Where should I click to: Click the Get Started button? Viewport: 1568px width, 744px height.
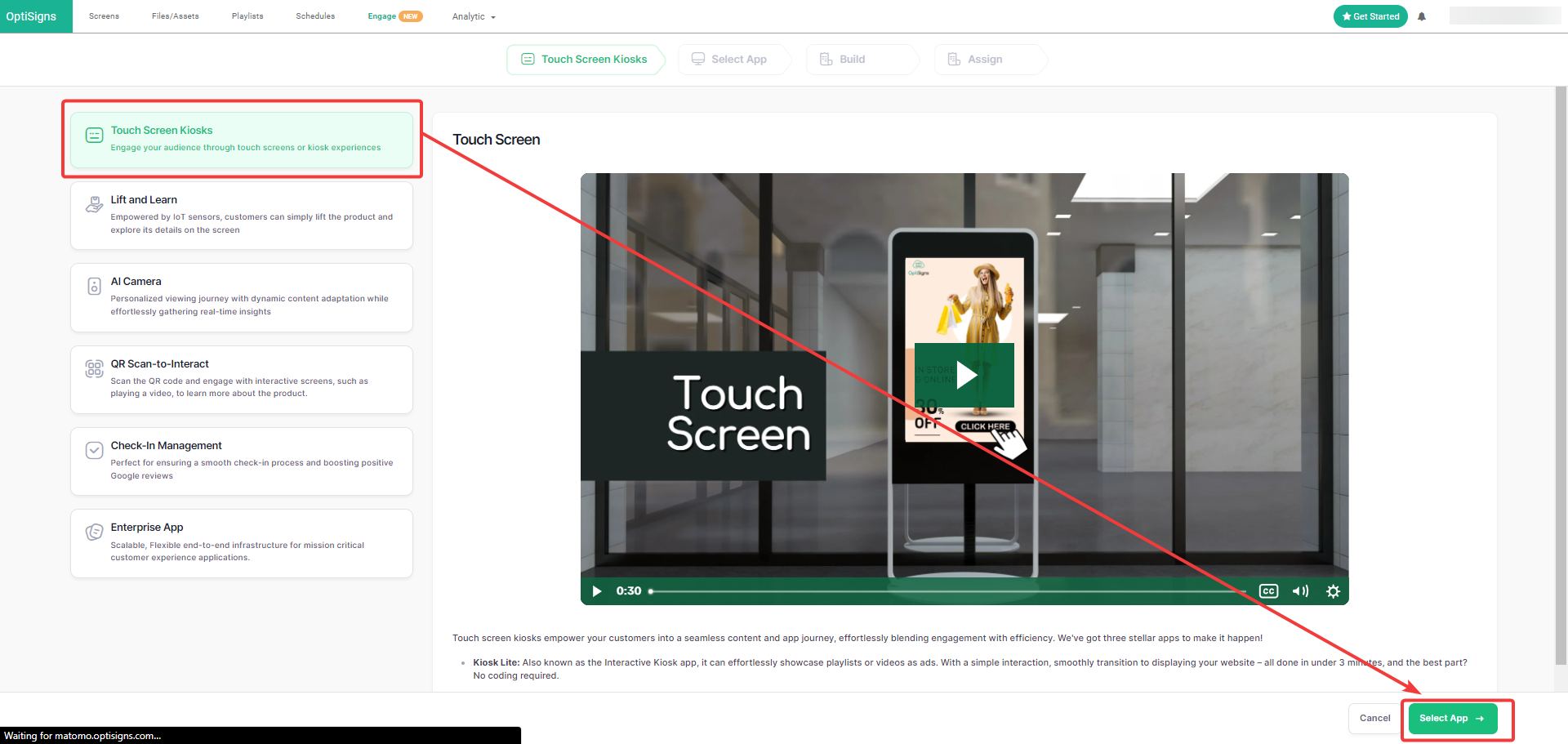tap(1370, 16)
